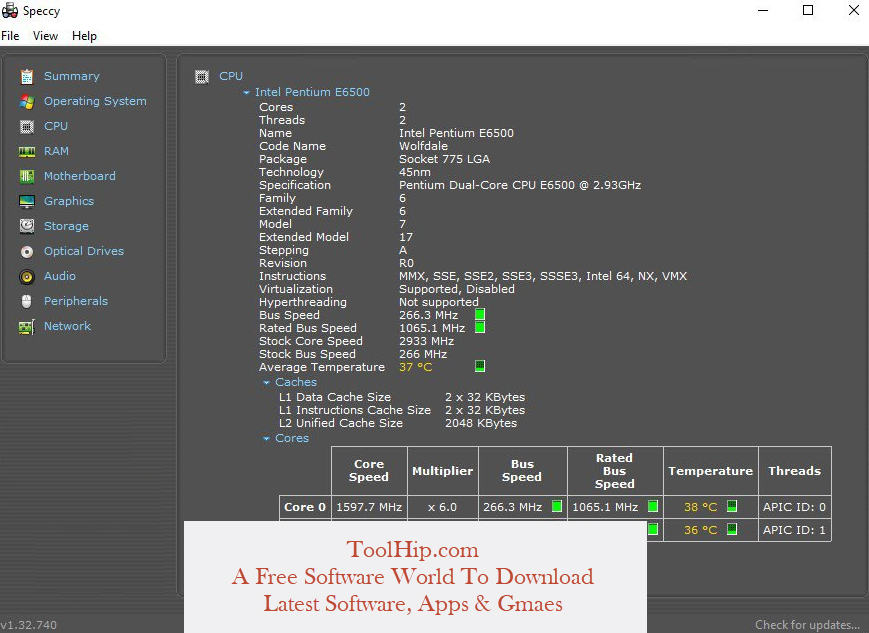Click the Check for updates link
The width and height of the screenshot is (869, 633).
[807, 625]
